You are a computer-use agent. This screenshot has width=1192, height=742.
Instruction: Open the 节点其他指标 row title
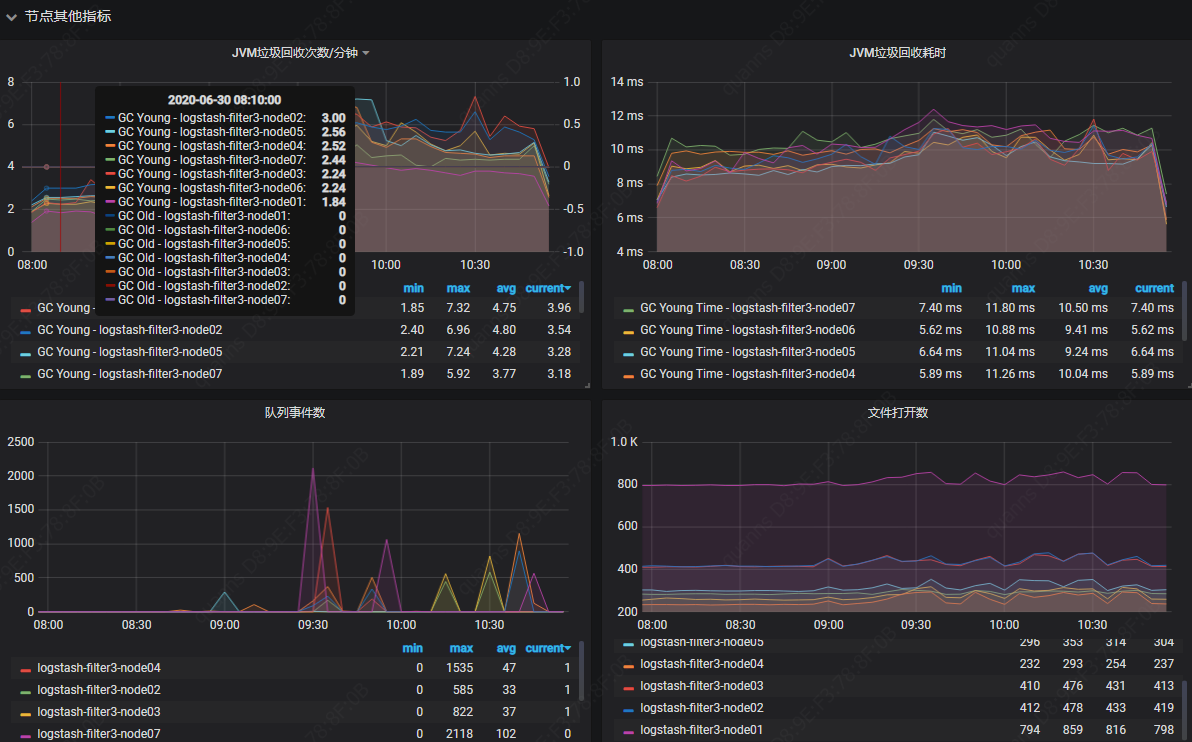68,16
